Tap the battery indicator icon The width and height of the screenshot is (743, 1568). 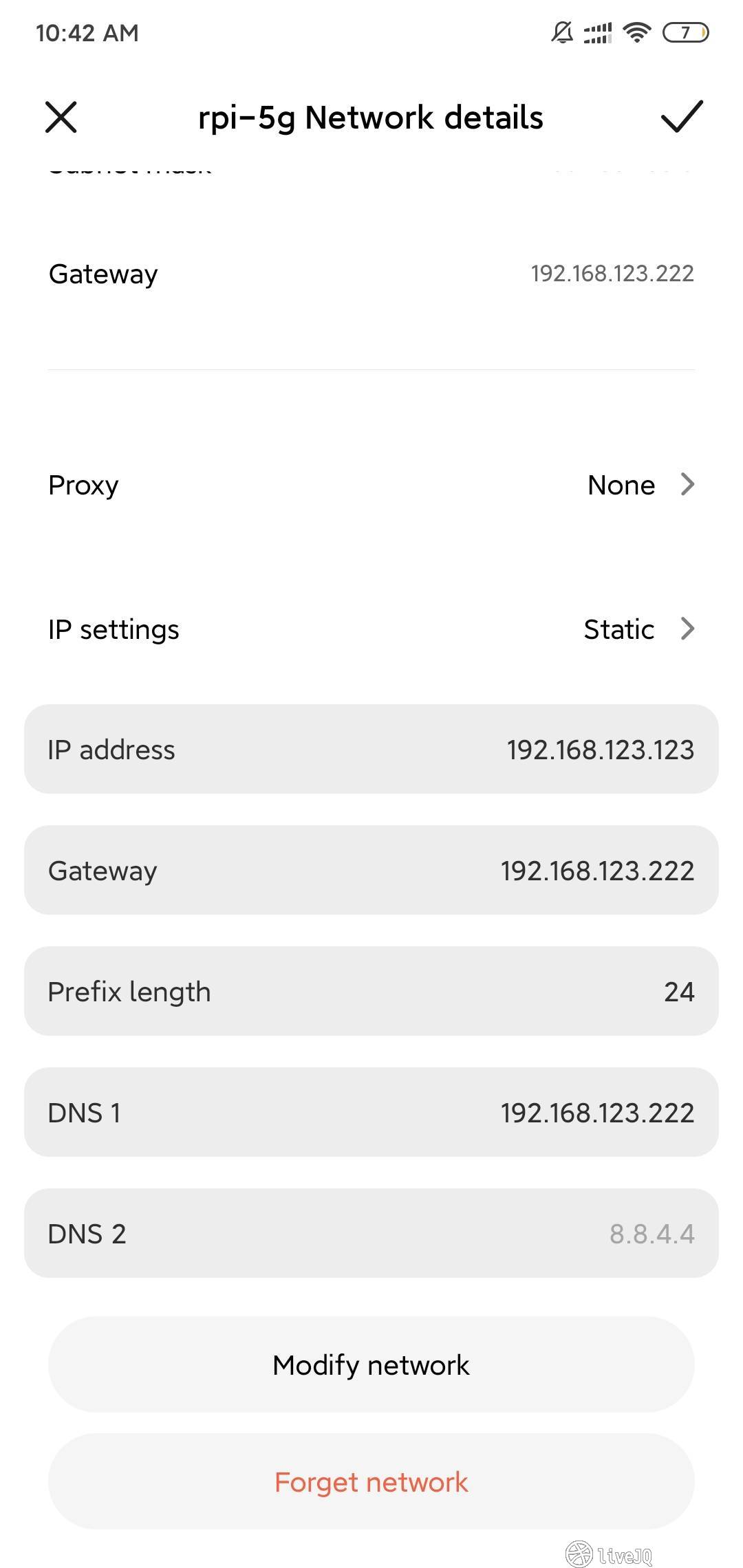tap(685, 32)
